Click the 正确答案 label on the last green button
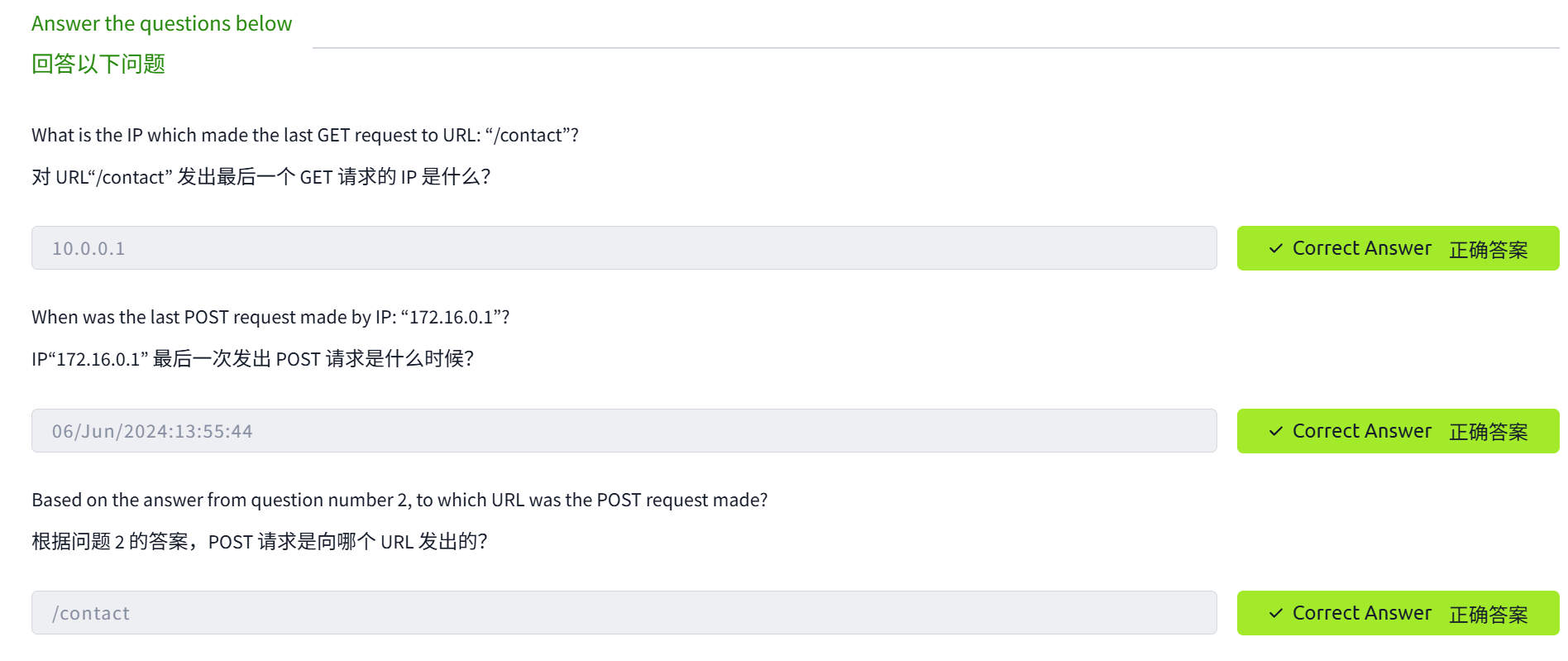Screen dimensions: 1568x661 (1488, 615)
